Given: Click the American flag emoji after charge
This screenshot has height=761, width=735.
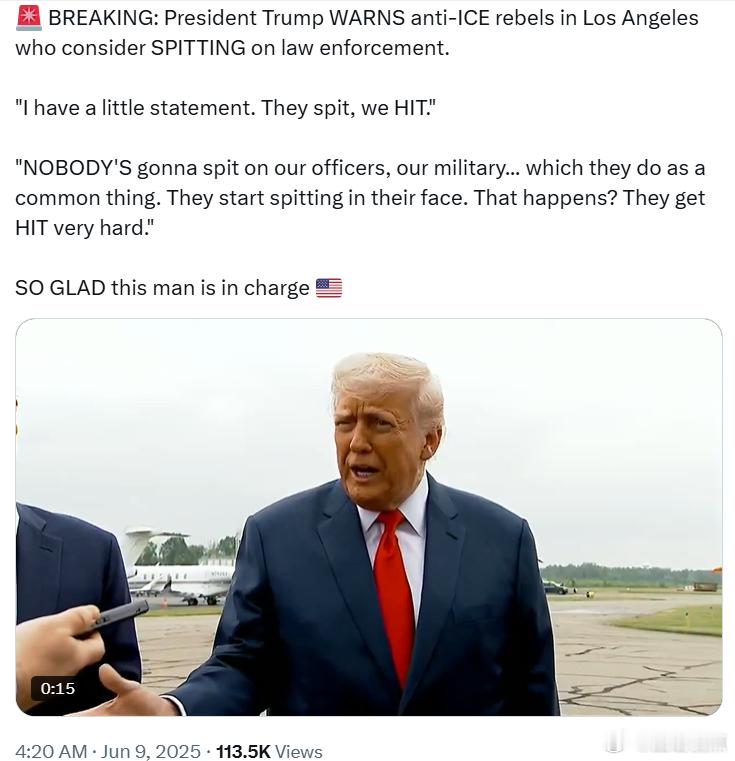Looking at the screenshot, I should 329,288.
